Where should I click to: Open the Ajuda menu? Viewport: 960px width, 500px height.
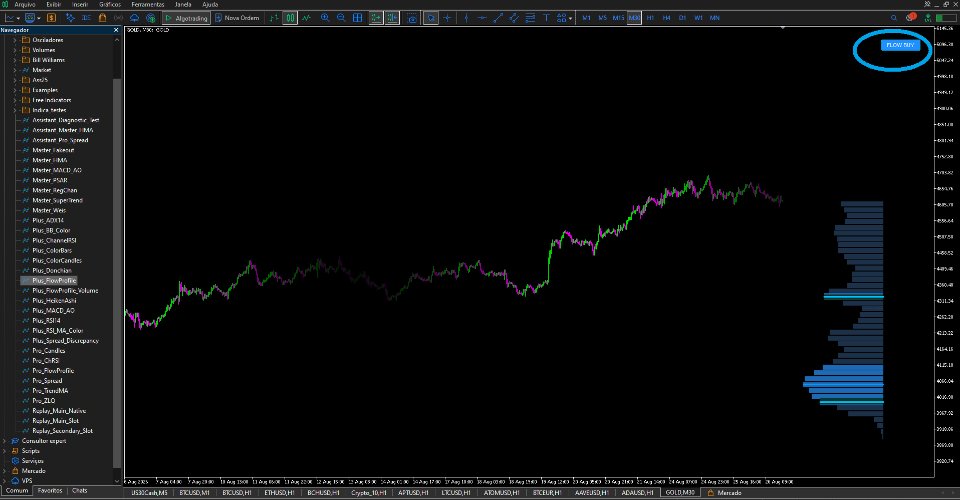point(210,4)
